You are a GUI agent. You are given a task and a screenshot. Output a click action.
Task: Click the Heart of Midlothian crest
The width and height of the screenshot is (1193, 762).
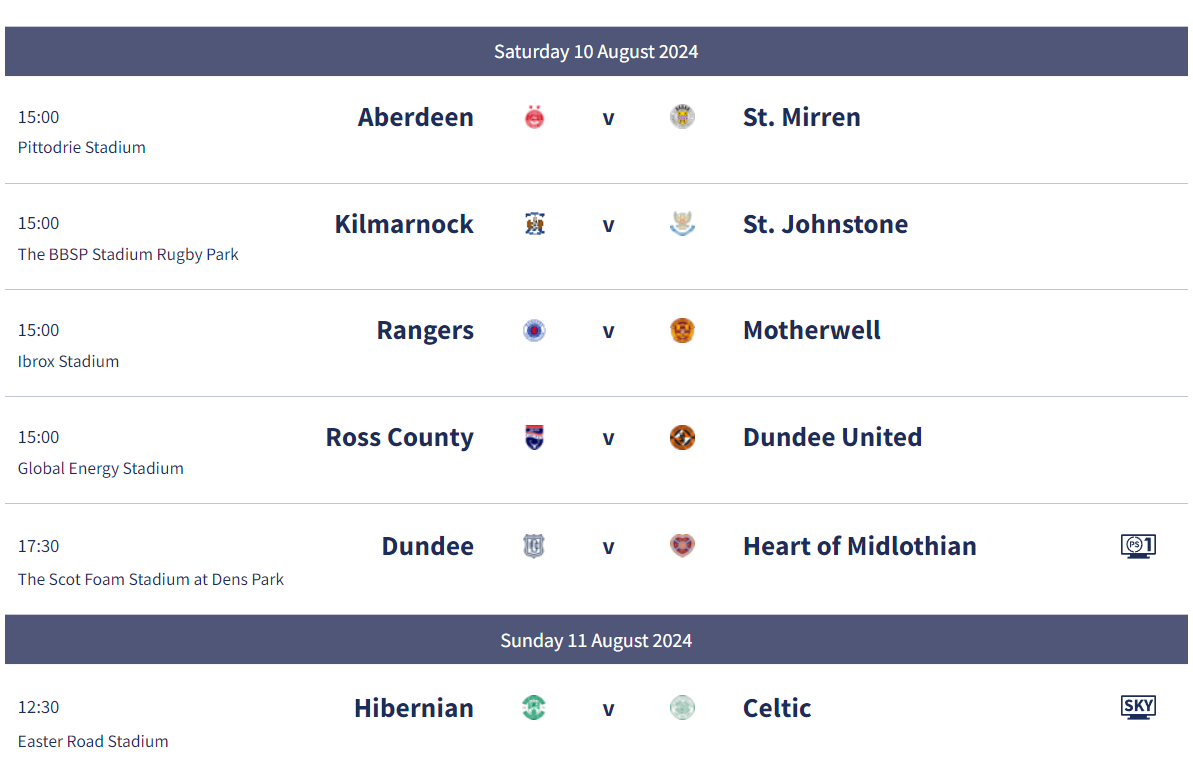coord(682,546)
